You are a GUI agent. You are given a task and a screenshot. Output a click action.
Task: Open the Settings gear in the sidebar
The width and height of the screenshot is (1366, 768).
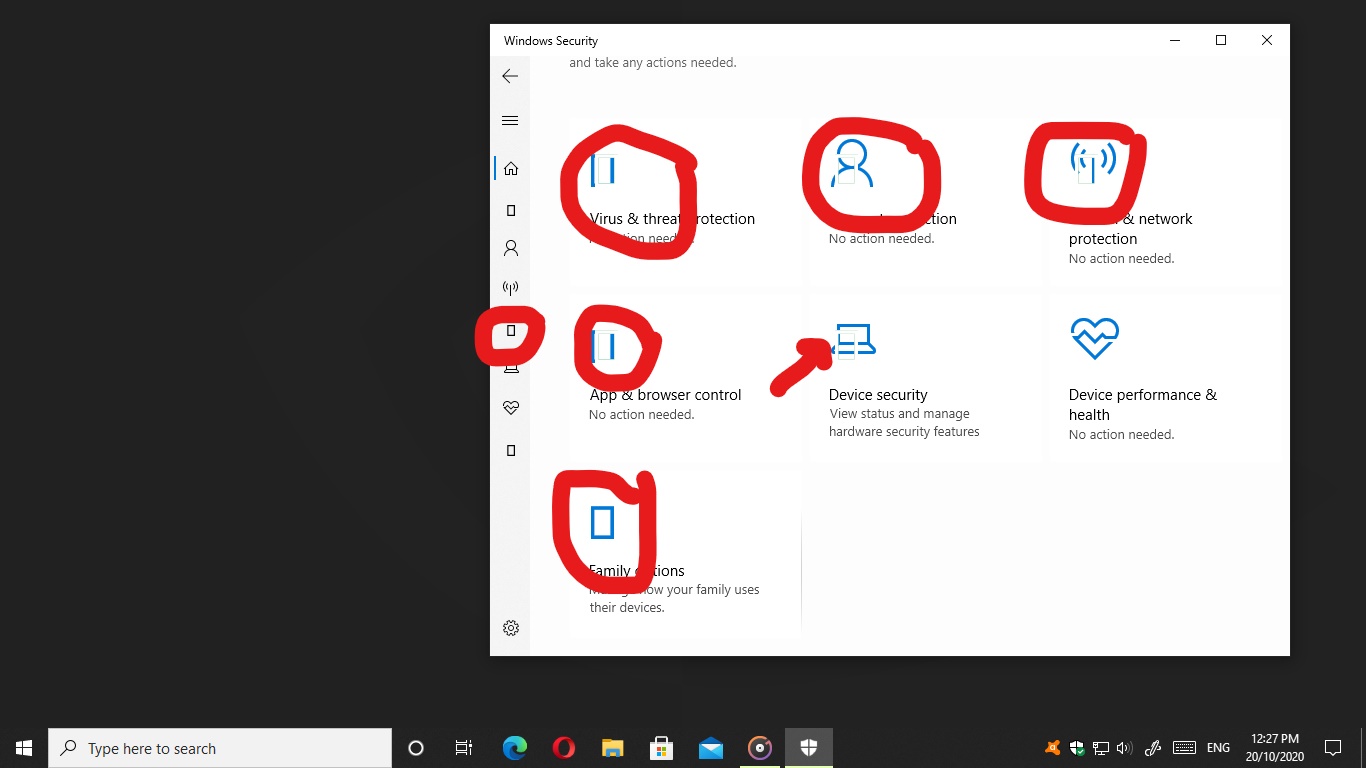[511, 628]
